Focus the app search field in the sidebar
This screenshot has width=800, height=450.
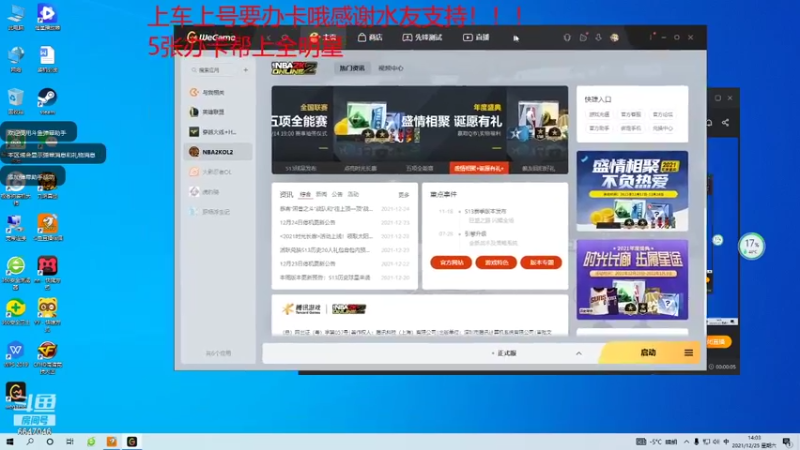tap(214, 70)
